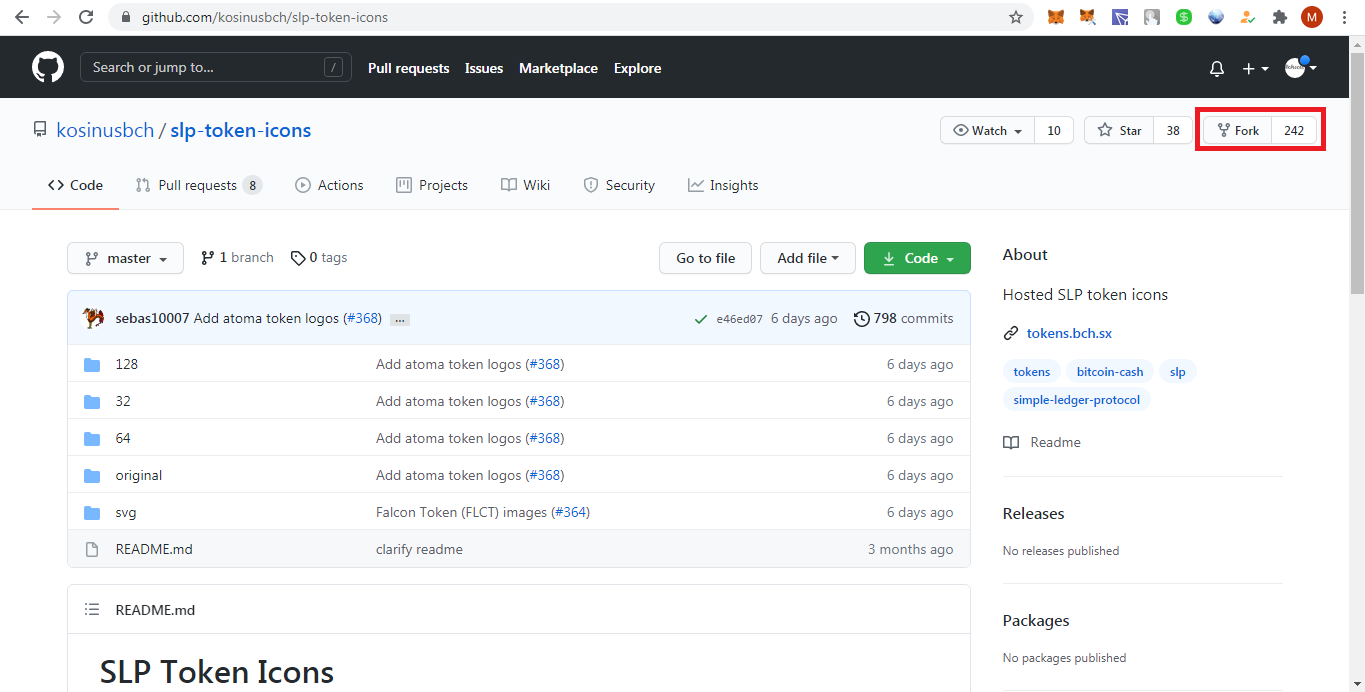
Task: Bookmark this page with the star icon
Action: coord(1016,17)
